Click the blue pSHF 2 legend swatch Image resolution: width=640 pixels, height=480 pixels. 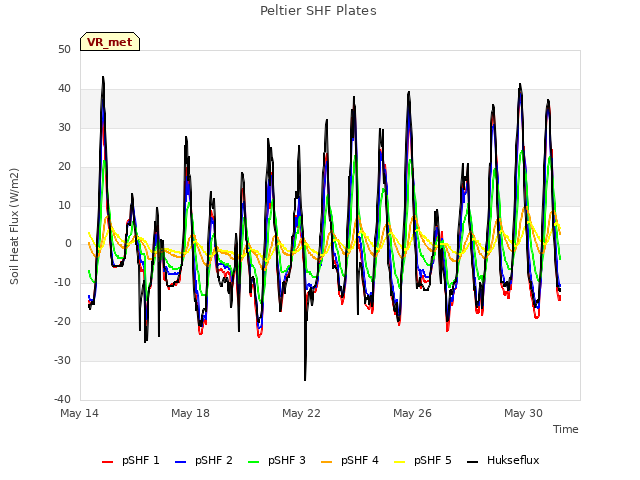click(180, 462)
